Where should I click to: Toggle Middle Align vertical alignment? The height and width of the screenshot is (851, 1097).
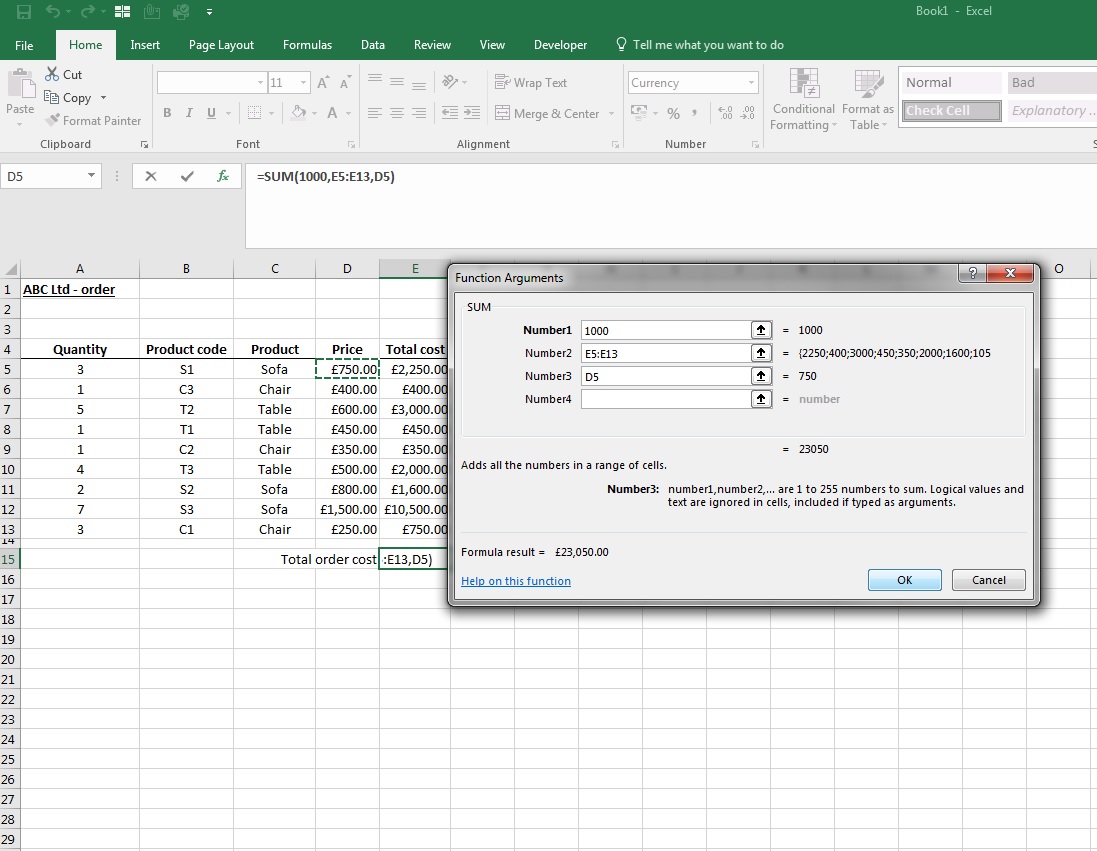(397, 82)
